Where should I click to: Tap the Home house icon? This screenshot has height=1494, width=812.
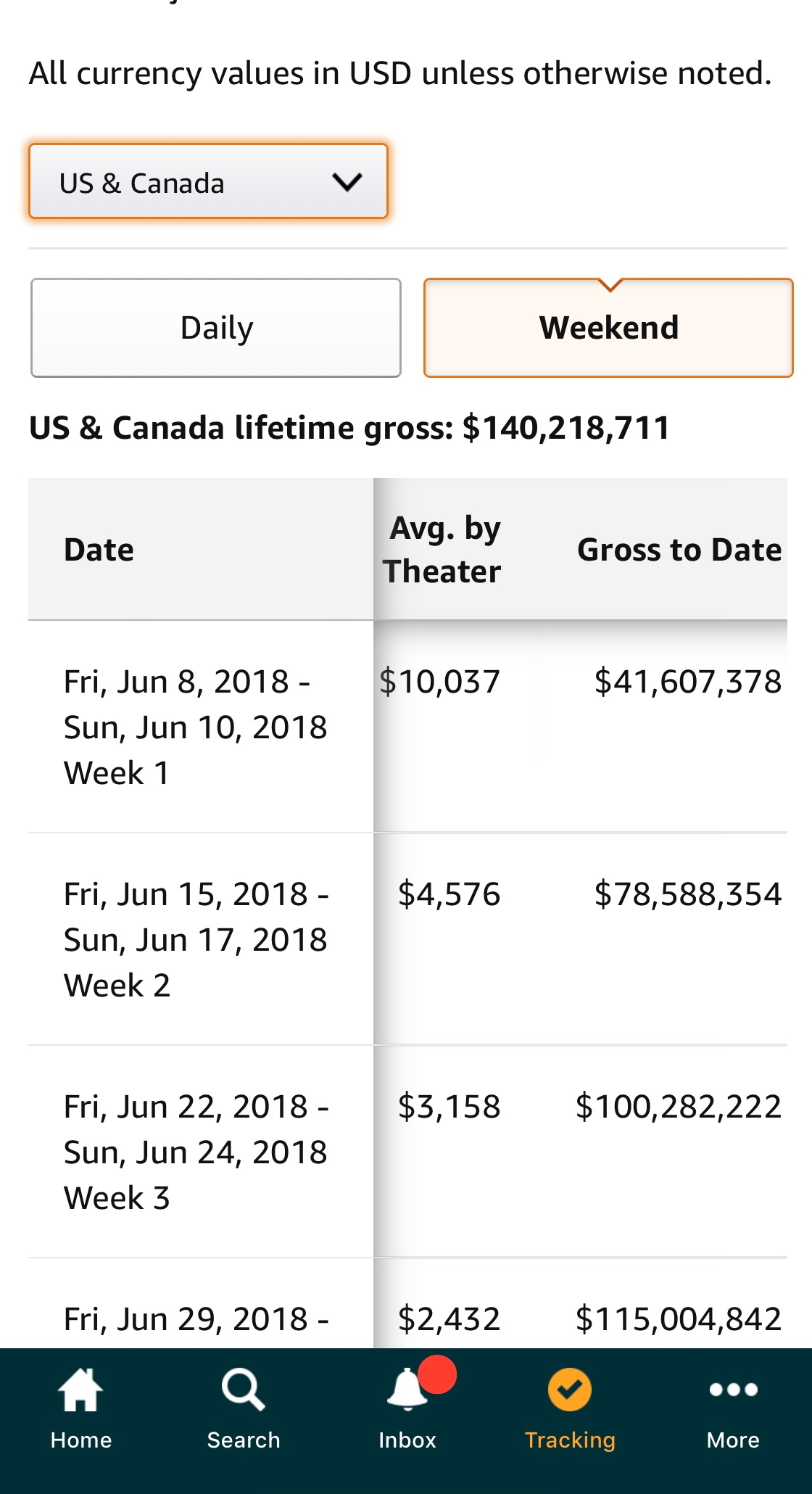[80, 1390]
